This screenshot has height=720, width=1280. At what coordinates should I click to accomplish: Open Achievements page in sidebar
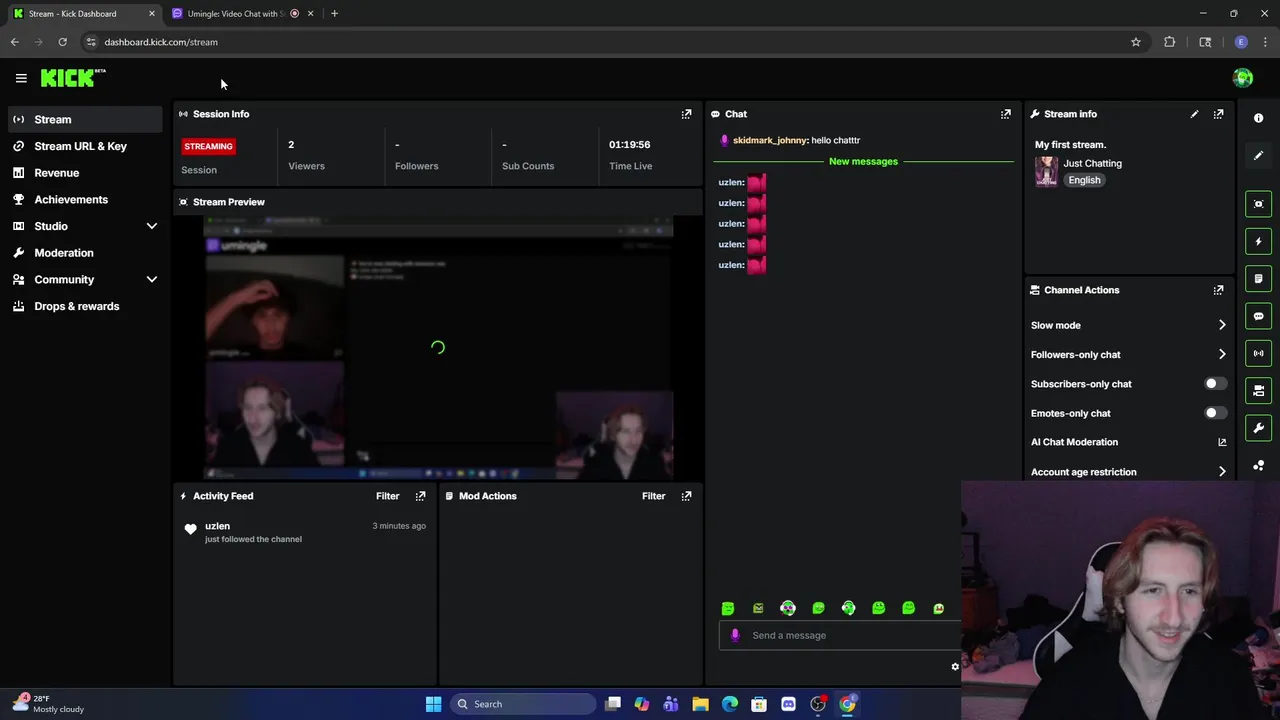point(85,200)
